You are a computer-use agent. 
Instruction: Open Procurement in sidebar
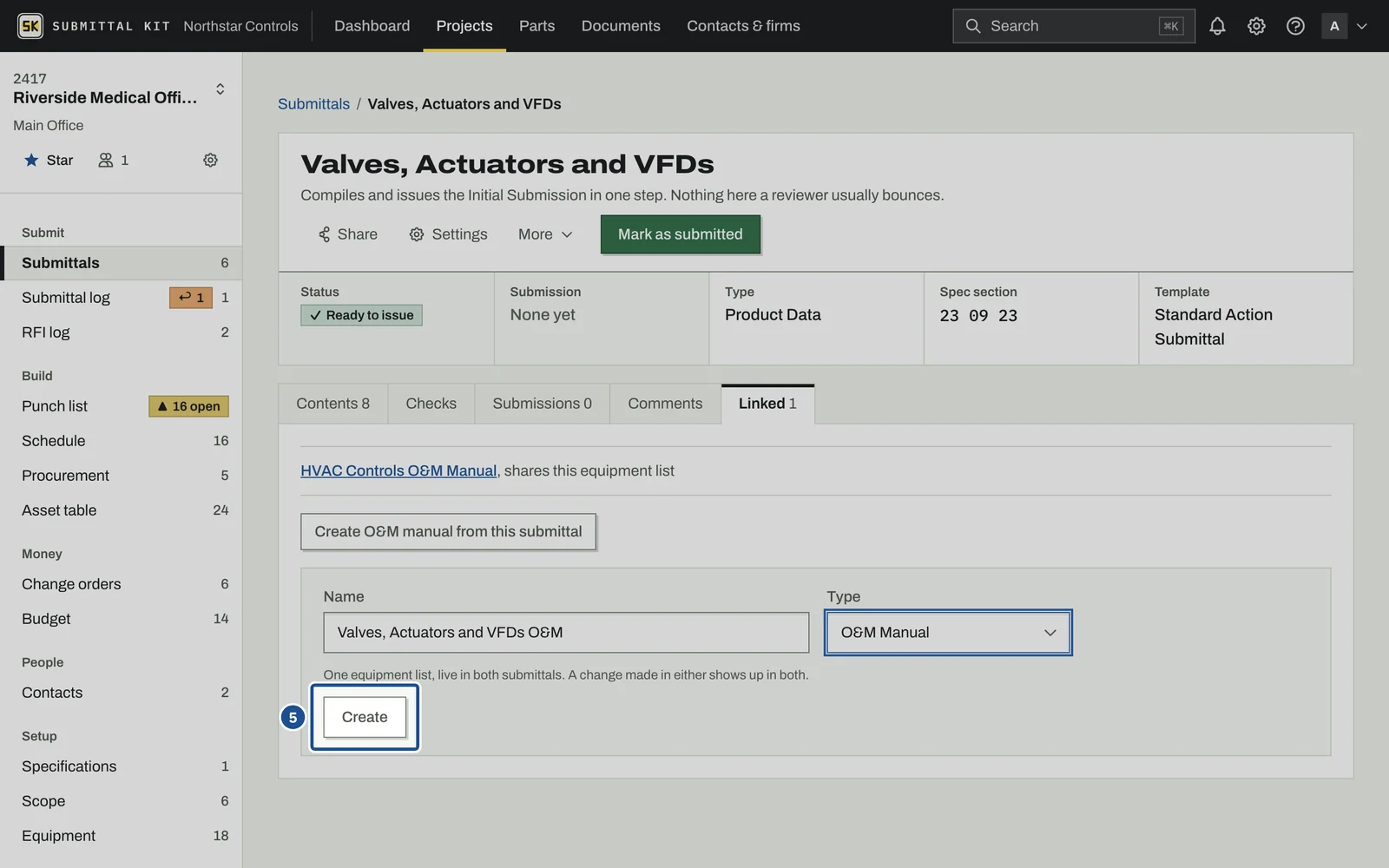121,476
